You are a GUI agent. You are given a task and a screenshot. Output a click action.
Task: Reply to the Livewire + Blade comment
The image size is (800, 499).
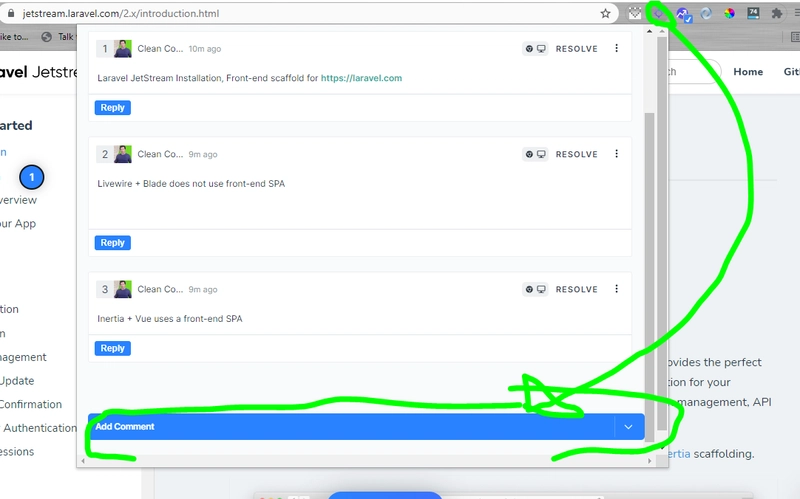click(113, 243)
